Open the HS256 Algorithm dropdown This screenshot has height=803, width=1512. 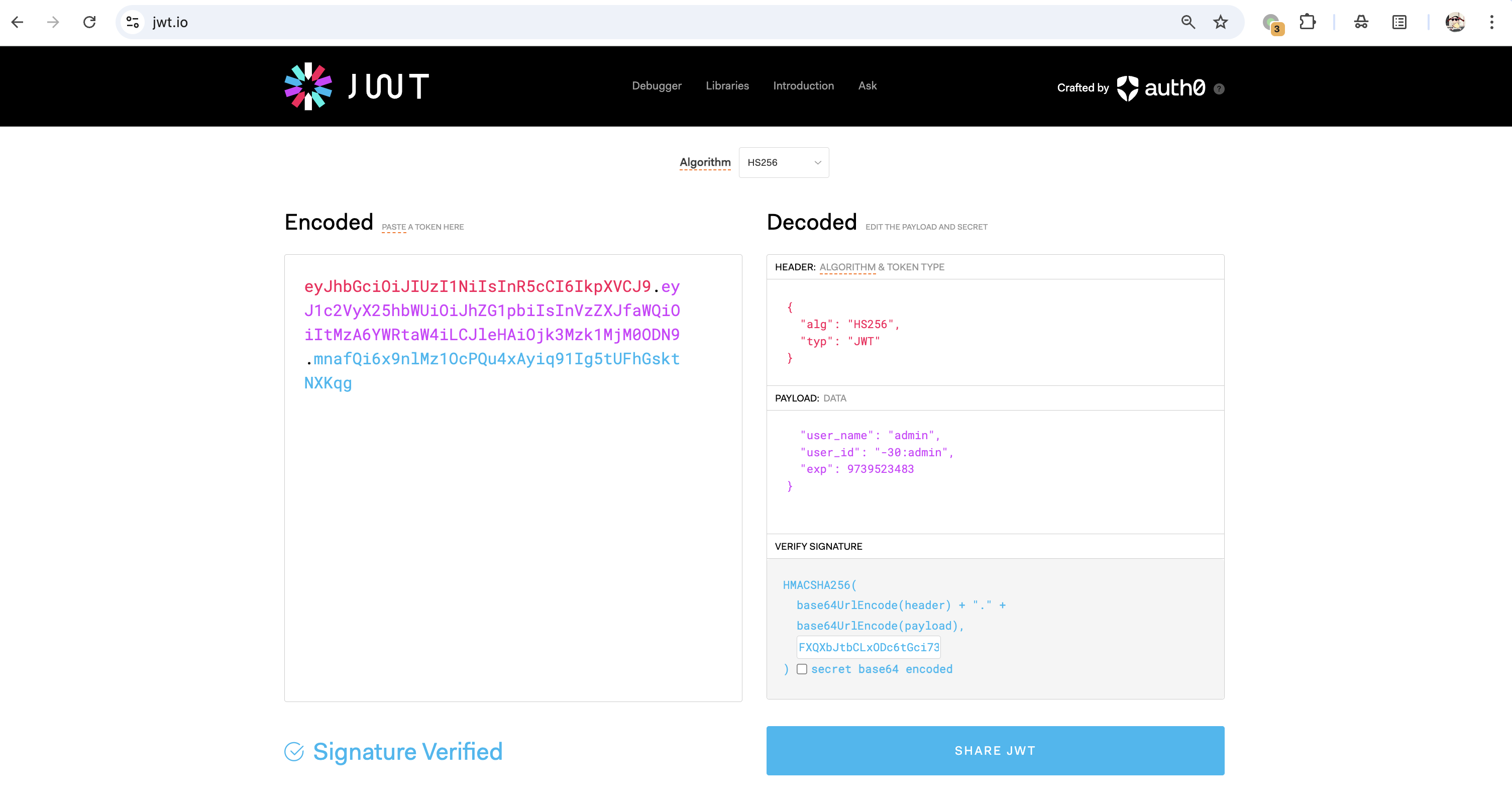784,163
